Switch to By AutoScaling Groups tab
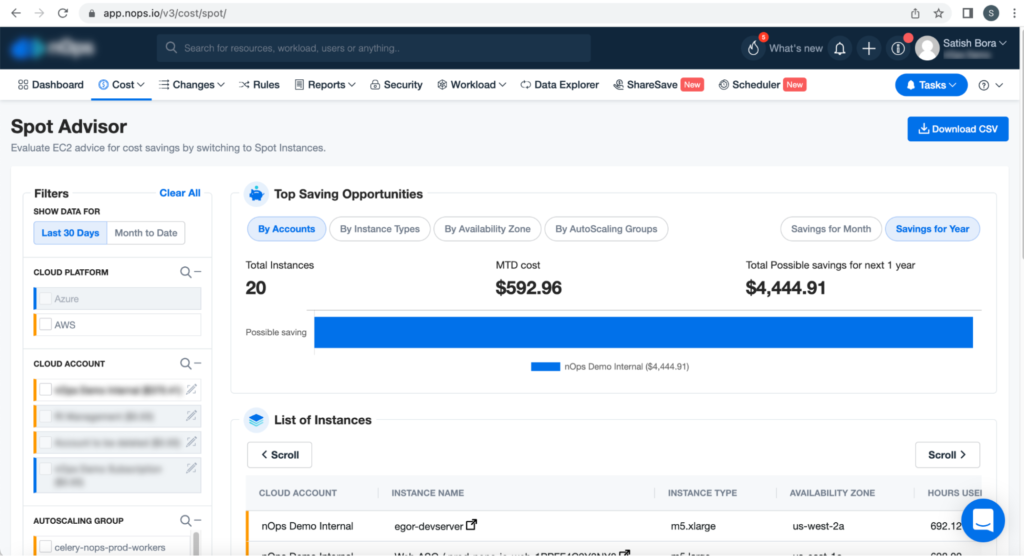The image size is (1024, 556). [606, 229]
